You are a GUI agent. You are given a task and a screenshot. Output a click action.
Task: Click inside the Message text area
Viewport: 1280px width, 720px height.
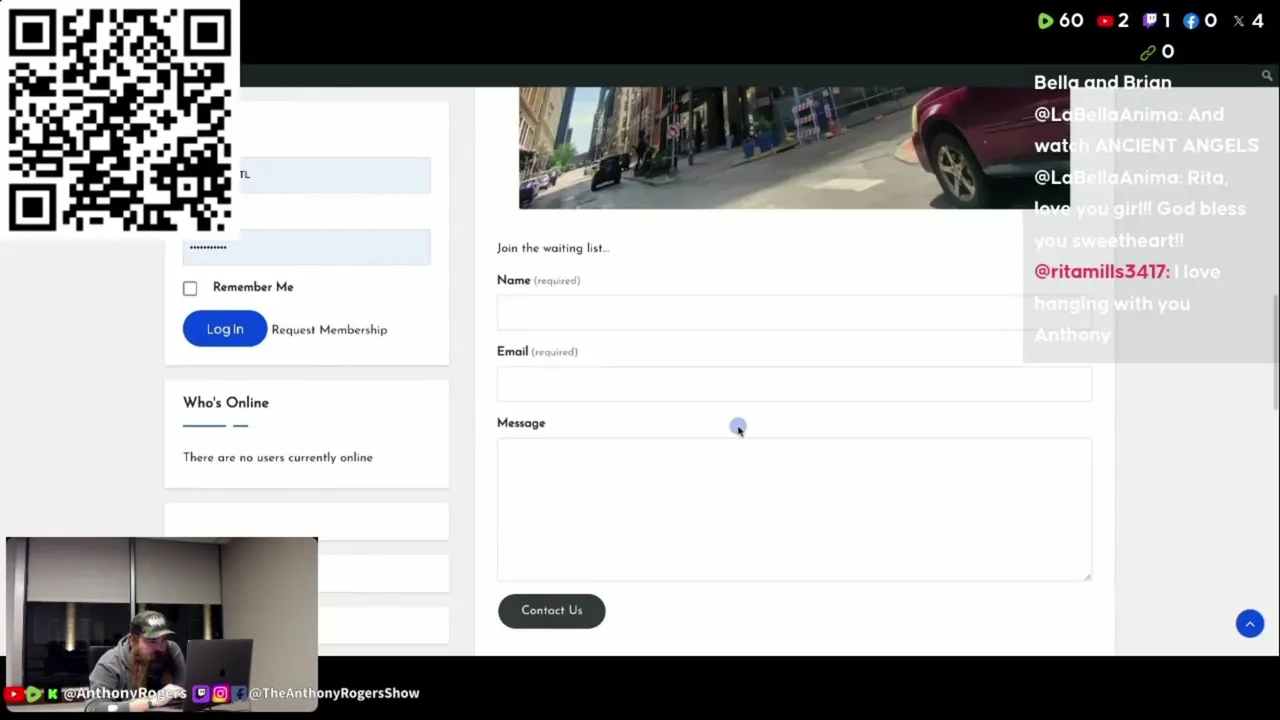coord(794,509)
